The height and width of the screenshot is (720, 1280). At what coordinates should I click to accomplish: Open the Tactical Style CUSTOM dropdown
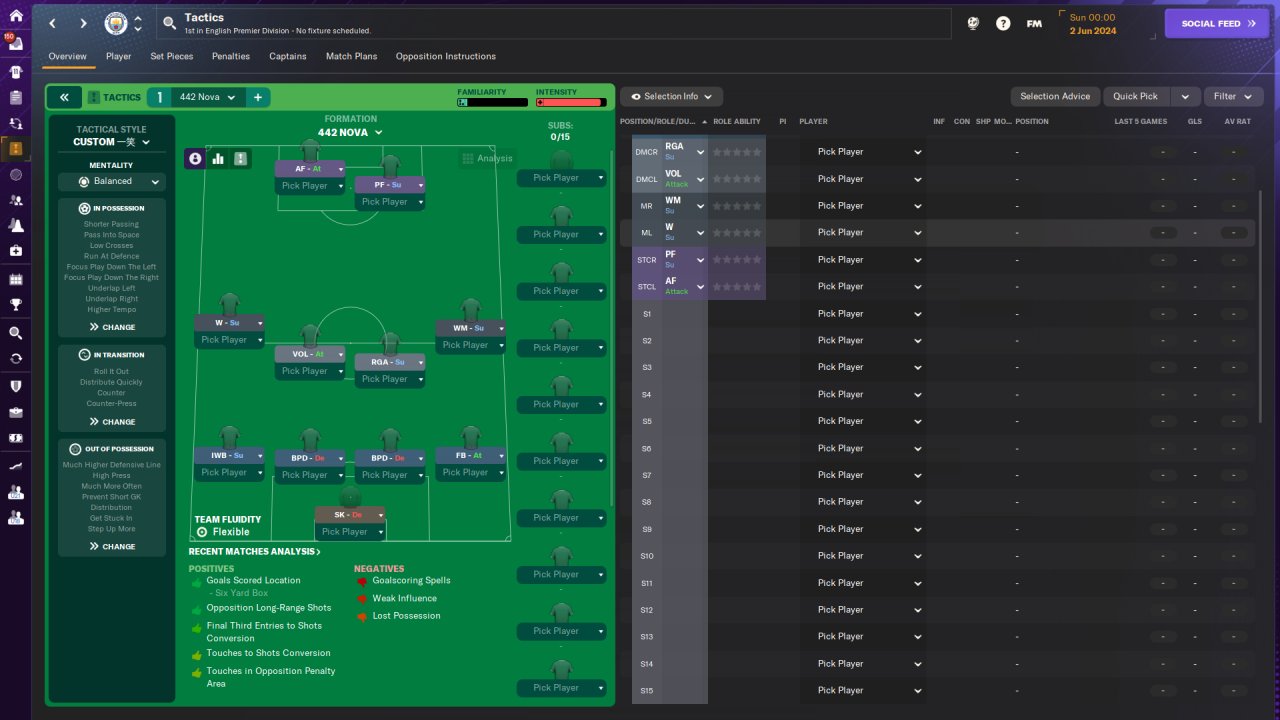[x=111, y=142]
